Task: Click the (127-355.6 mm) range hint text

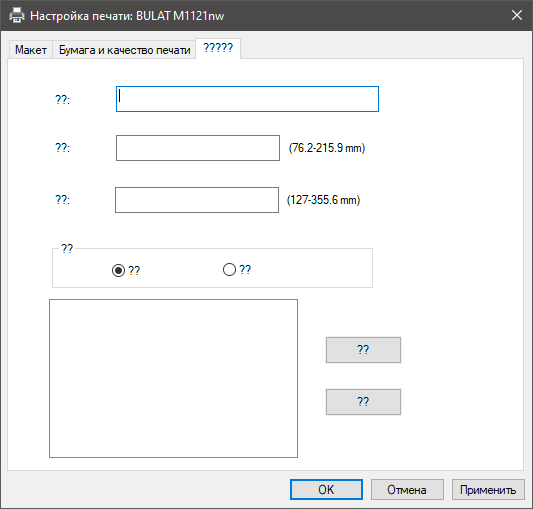Action: [x=324, y=200]
